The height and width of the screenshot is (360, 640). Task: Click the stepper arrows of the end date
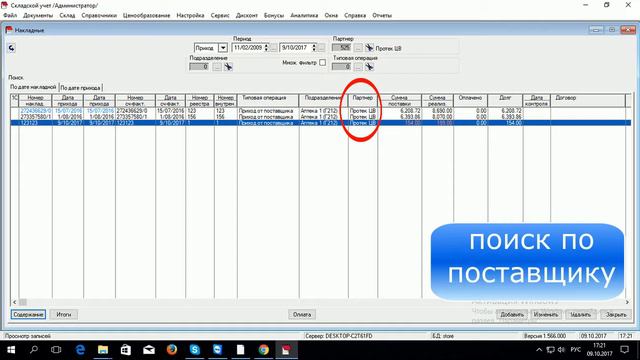[x=314, y=48]
